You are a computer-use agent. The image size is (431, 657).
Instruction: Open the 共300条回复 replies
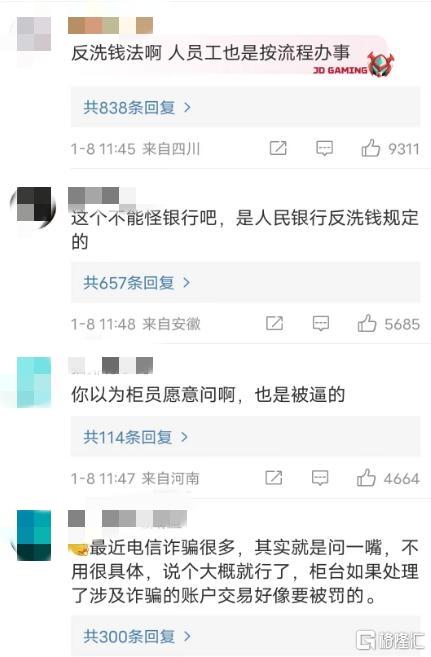pos(245,636)
